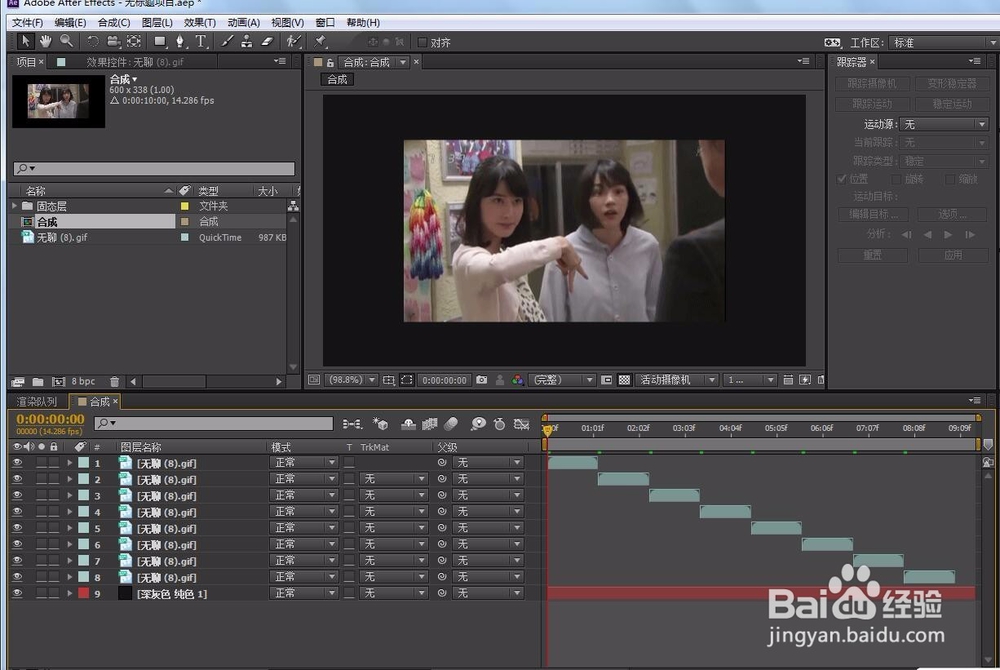
Task: Select the Zoom magnifier tool
Action: [x=66, y=41]
